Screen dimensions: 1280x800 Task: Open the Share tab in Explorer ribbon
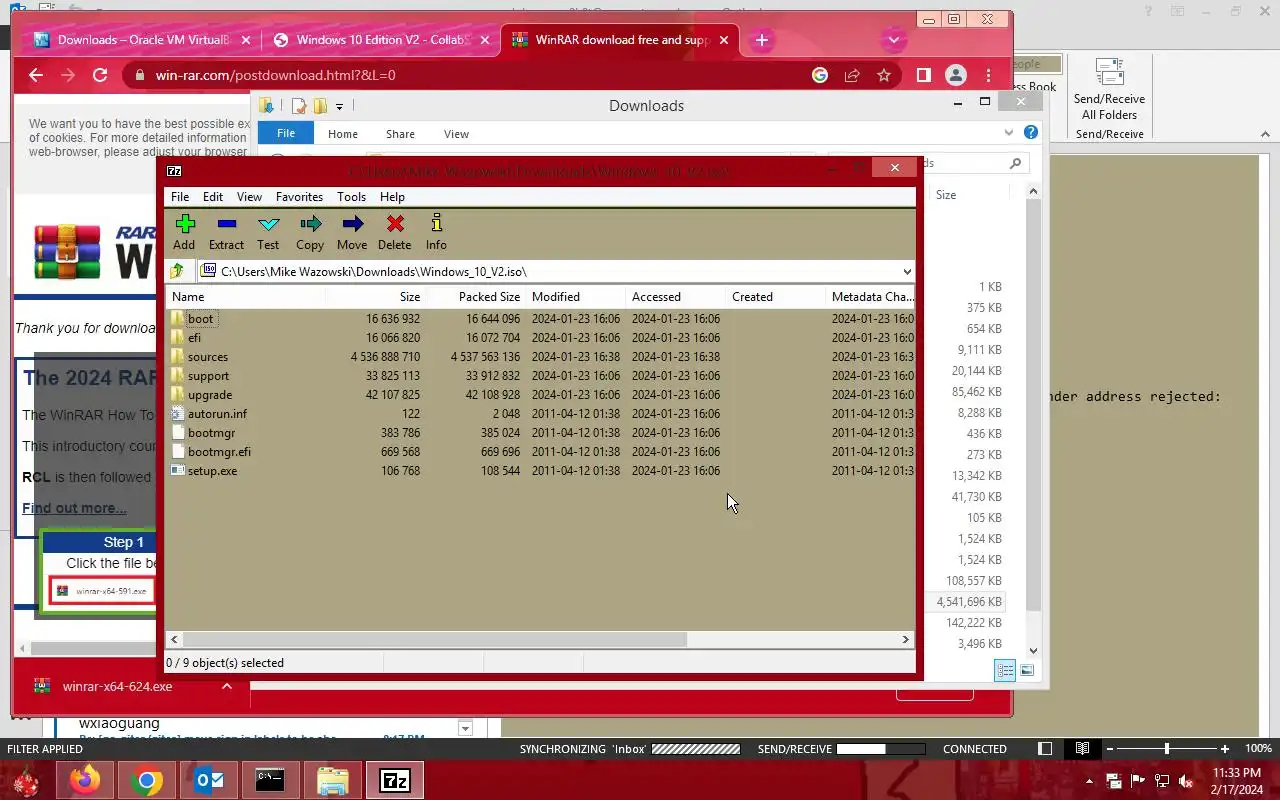tap(400, 133)
